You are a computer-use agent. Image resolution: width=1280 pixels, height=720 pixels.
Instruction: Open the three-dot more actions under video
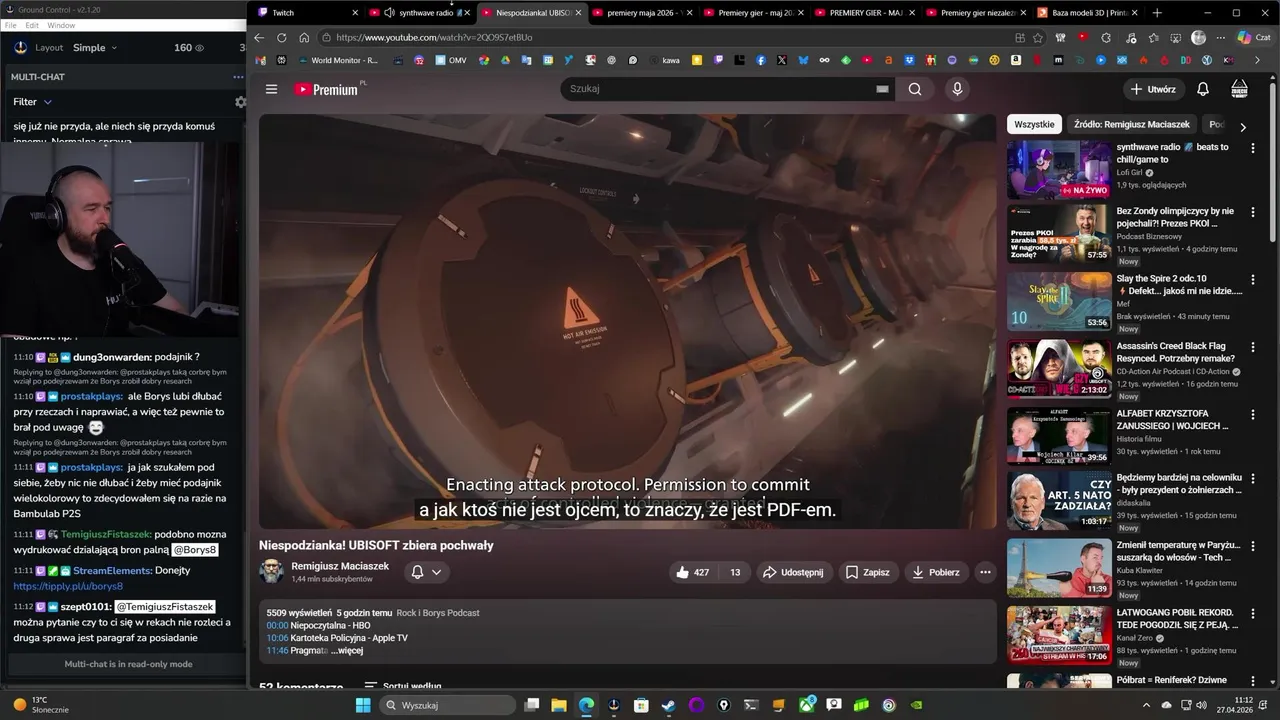pos(985,572)
